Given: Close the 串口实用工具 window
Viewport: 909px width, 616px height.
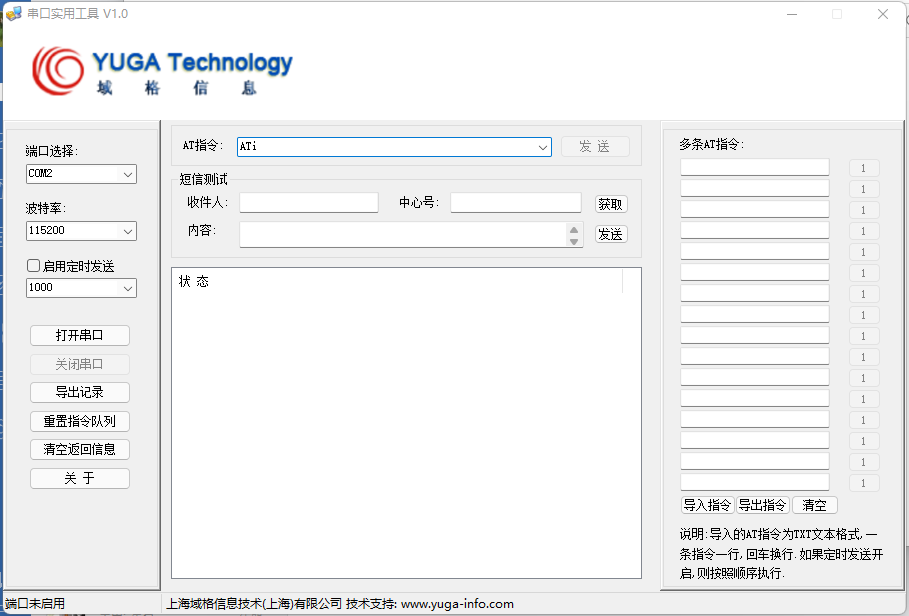Looking at the screenshot, I should pos(883,14).
